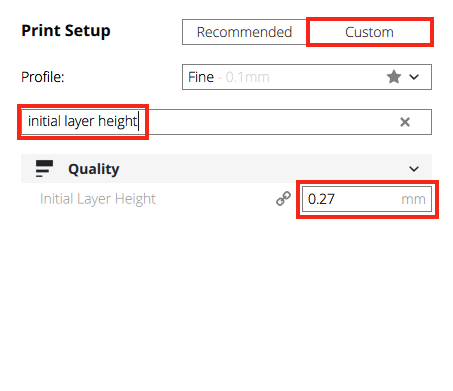
Task: Toggle the Quality section chevron
Action: (x=414, y=169)
